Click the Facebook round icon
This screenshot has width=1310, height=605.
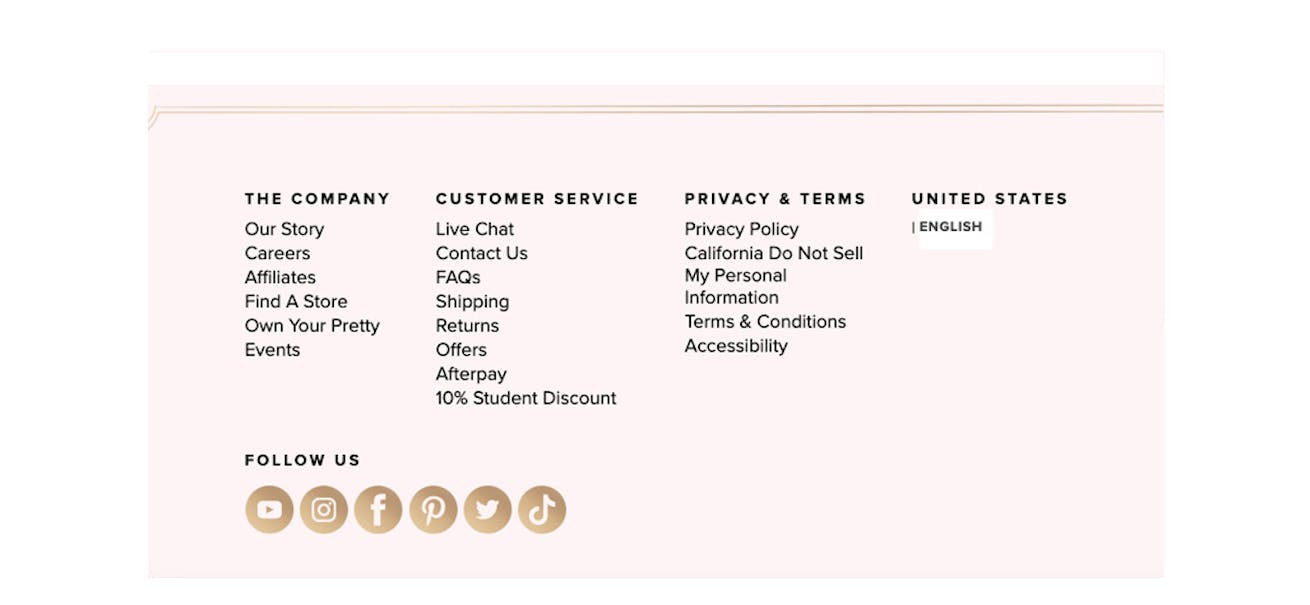378,510
